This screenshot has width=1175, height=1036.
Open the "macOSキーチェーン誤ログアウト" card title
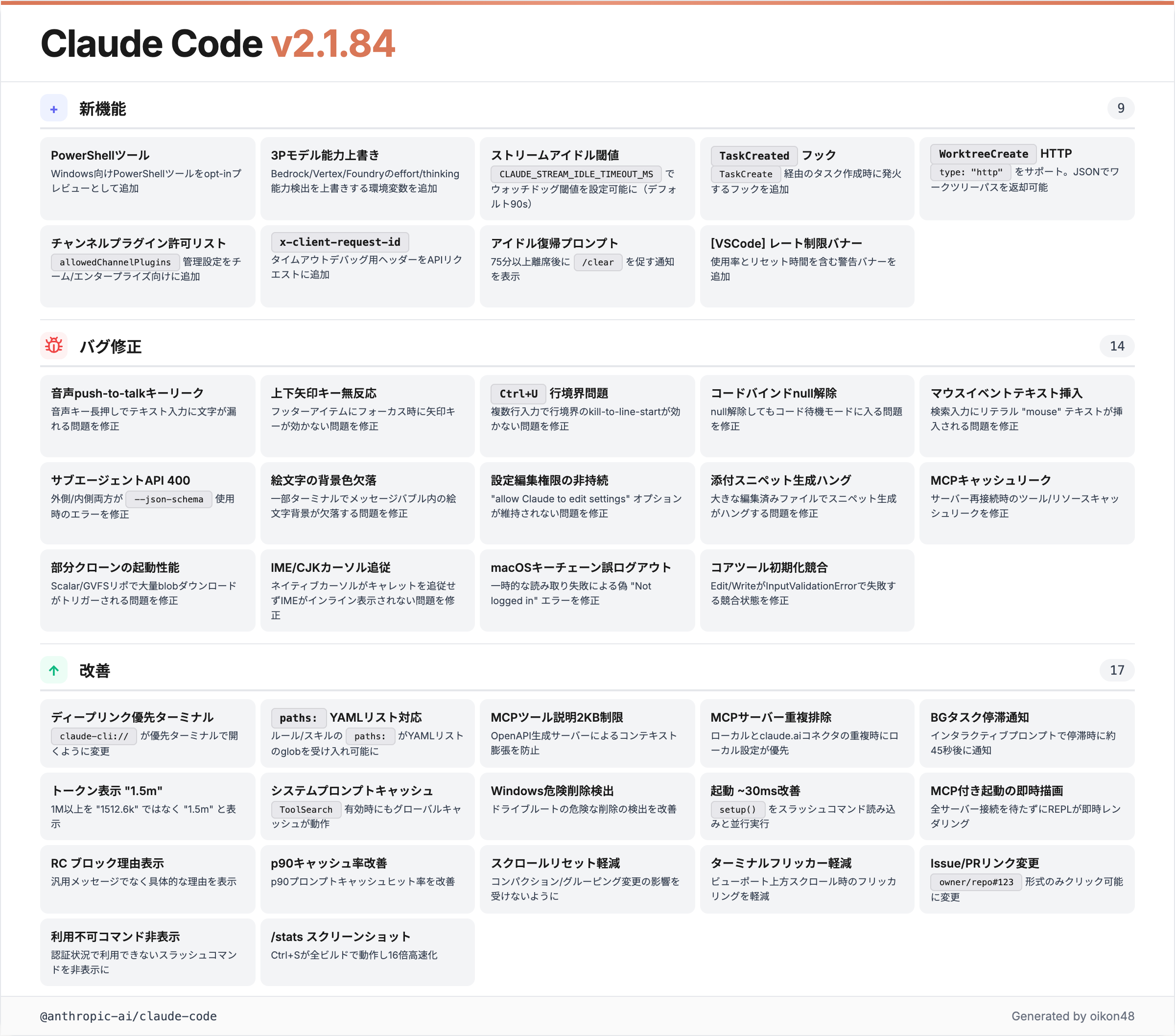point(581,567)
